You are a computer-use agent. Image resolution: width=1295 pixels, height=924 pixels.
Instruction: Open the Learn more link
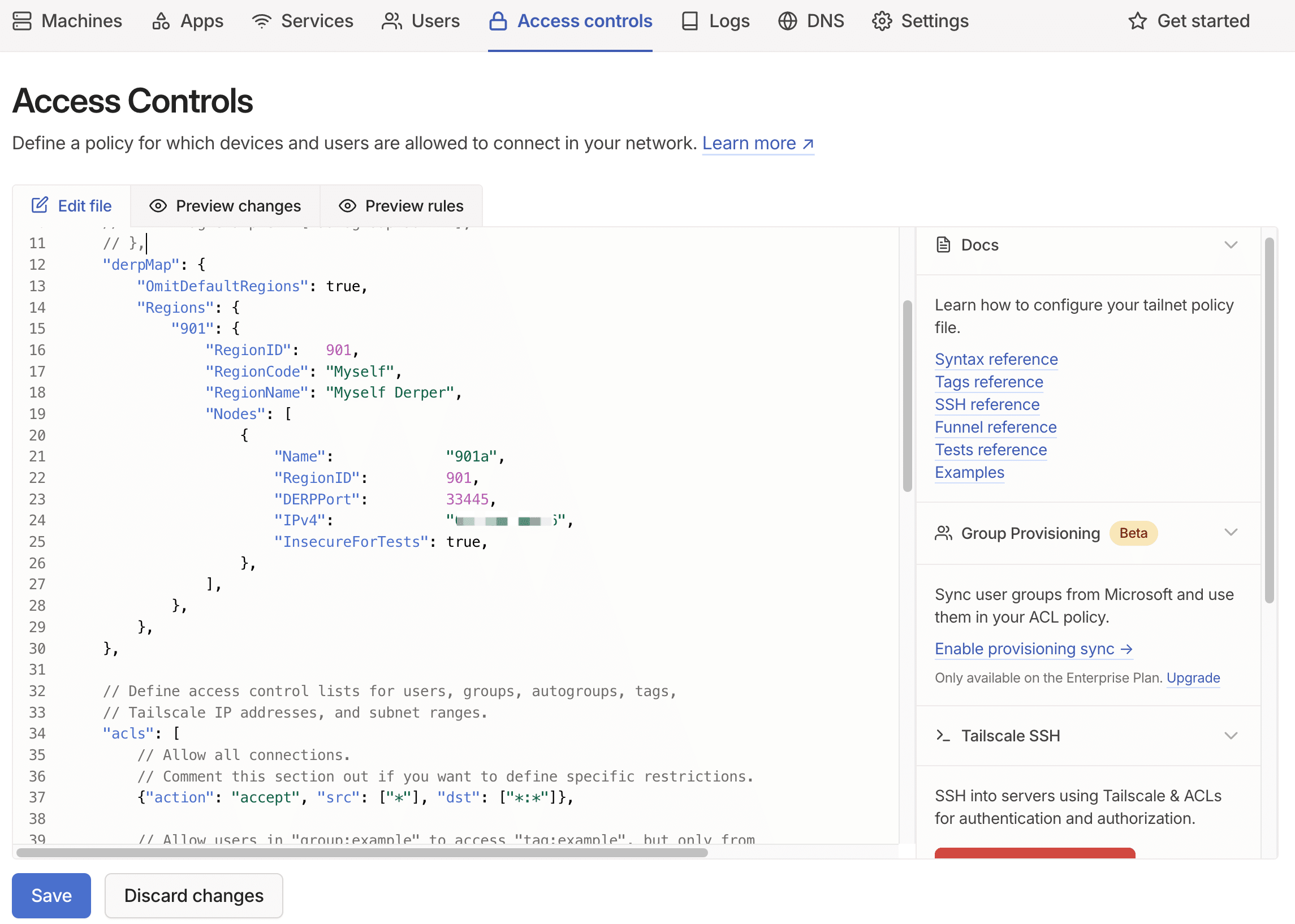758,144
